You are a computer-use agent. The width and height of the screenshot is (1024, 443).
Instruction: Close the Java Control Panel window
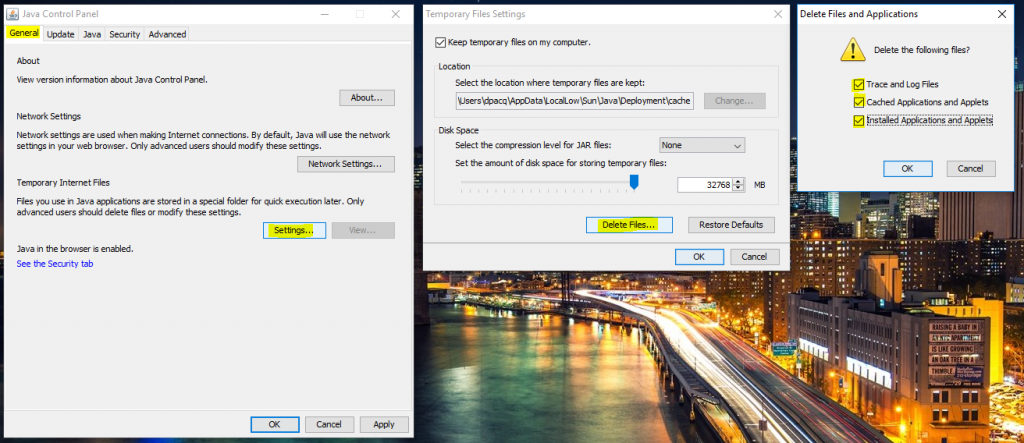[x=395, y=14]
